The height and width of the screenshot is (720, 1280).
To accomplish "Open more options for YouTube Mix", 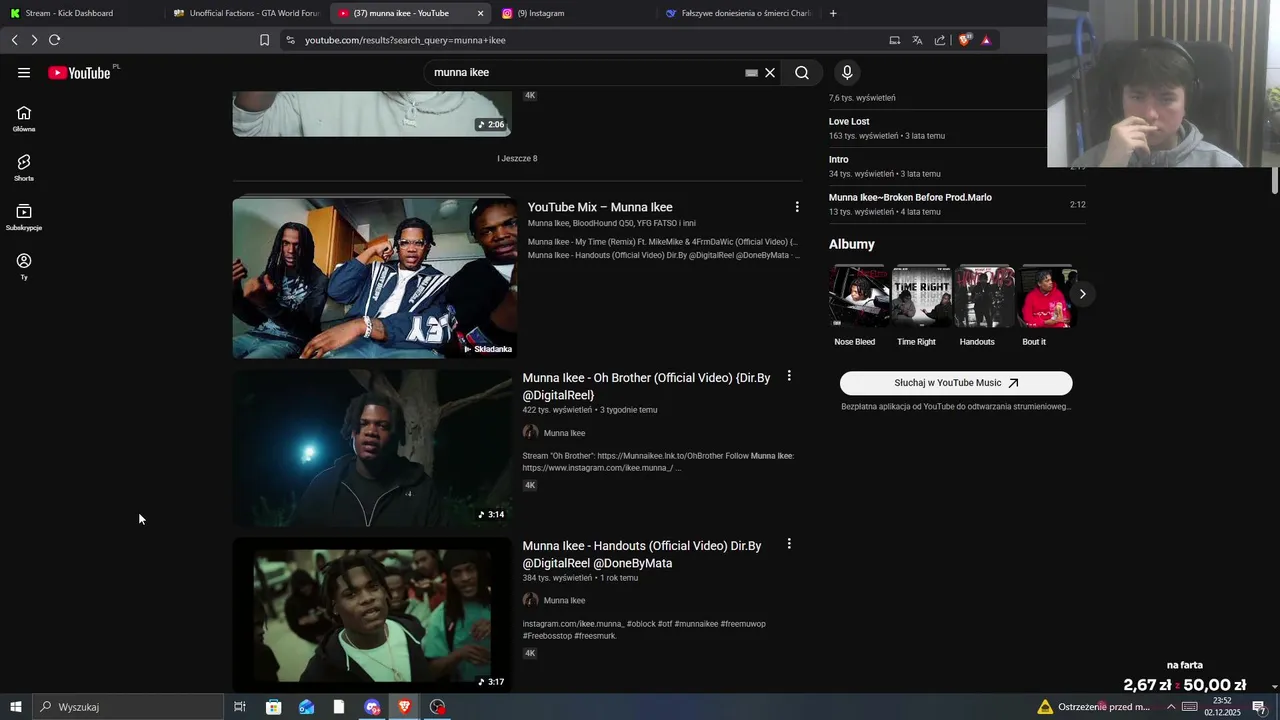I will click(x=797, y=207).
